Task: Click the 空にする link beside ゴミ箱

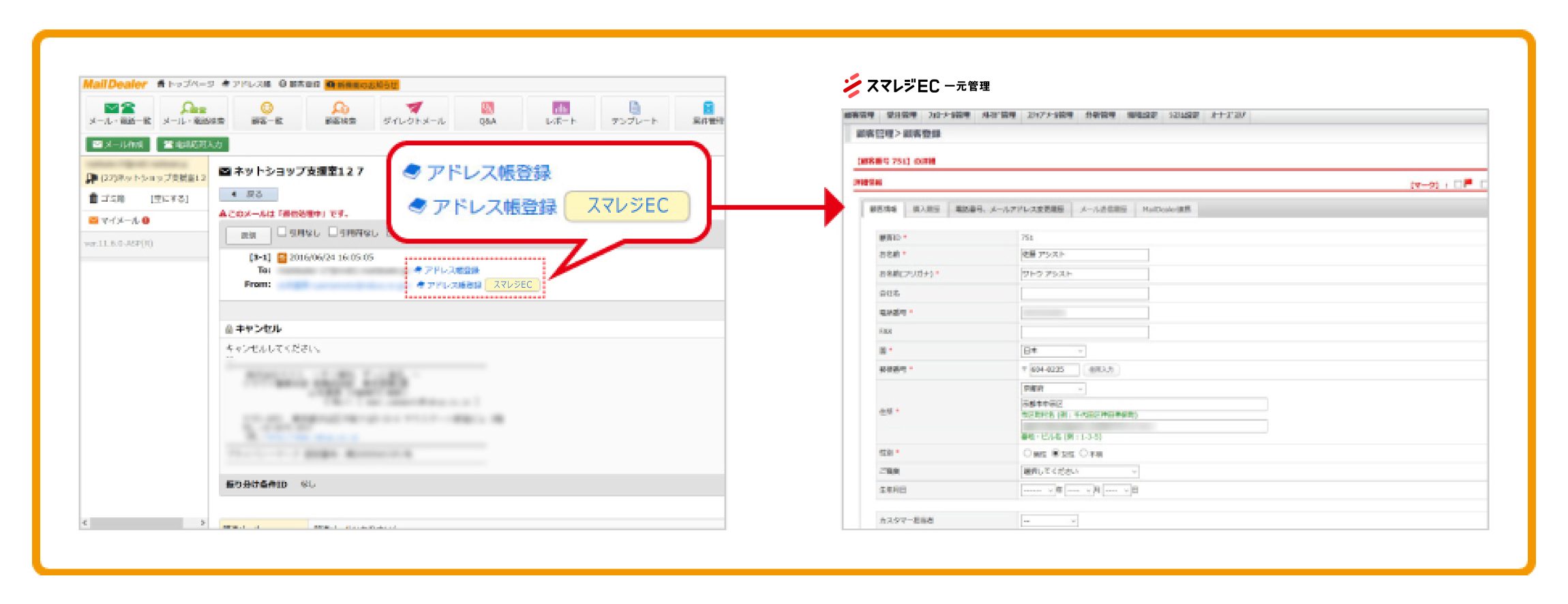Action: click(169, 199)
